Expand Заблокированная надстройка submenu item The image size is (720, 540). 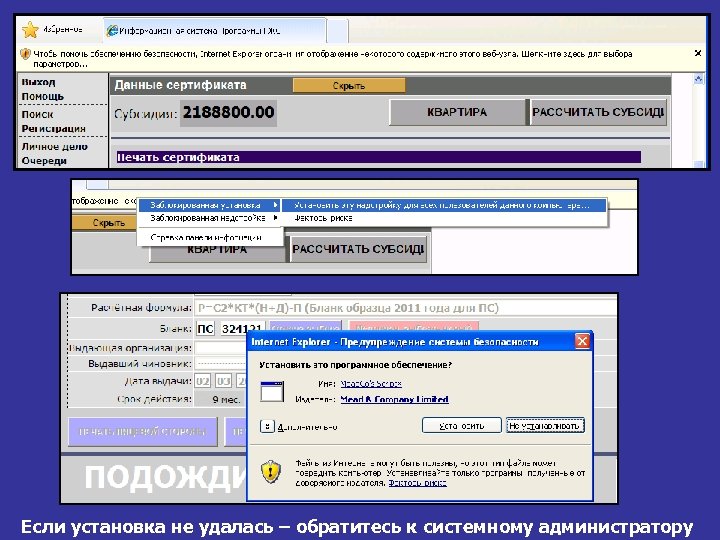(209, 218)
